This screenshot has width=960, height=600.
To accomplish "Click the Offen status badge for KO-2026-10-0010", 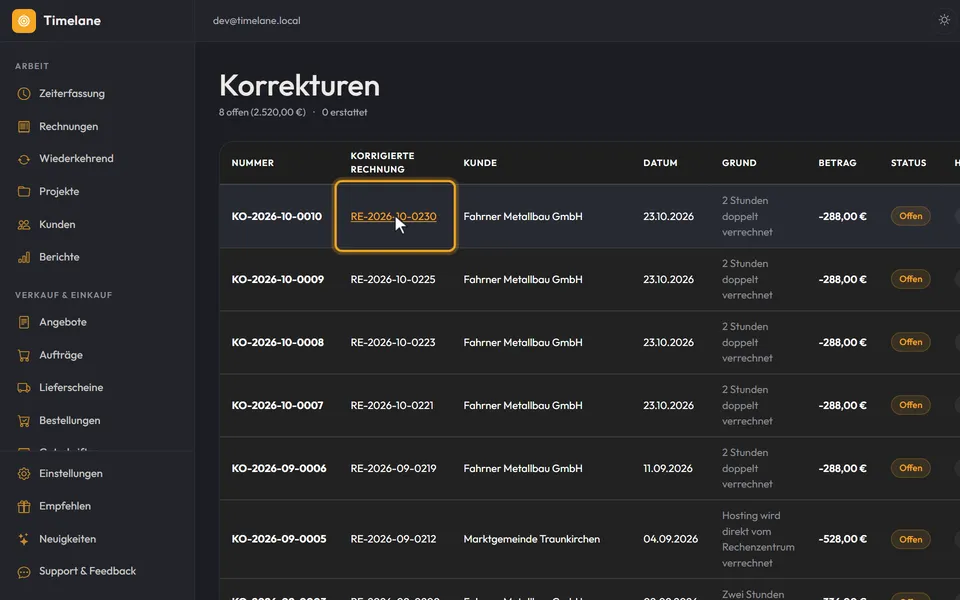I will [x=910, y=216].
